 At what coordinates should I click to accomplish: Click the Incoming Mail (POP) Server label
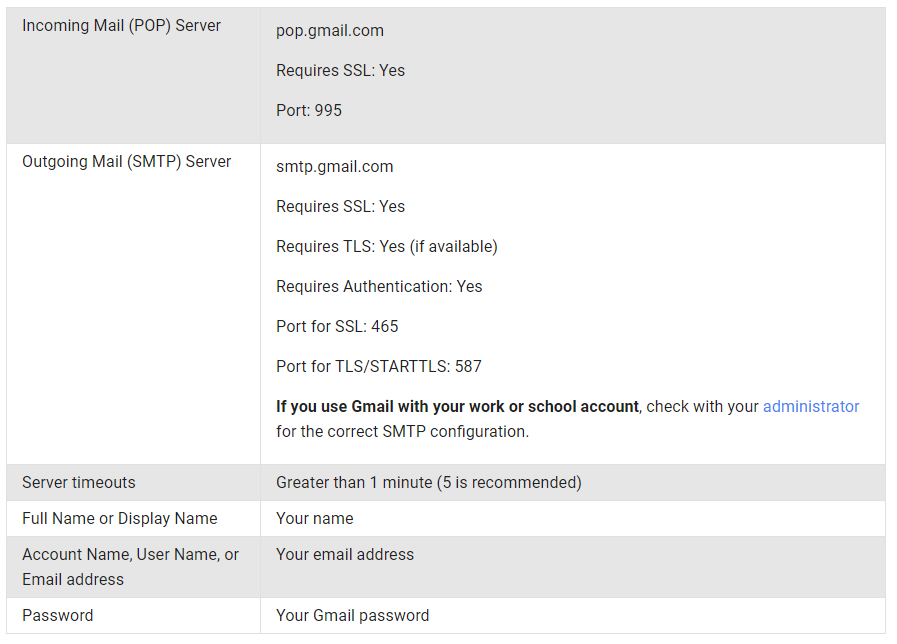(122, 26)
